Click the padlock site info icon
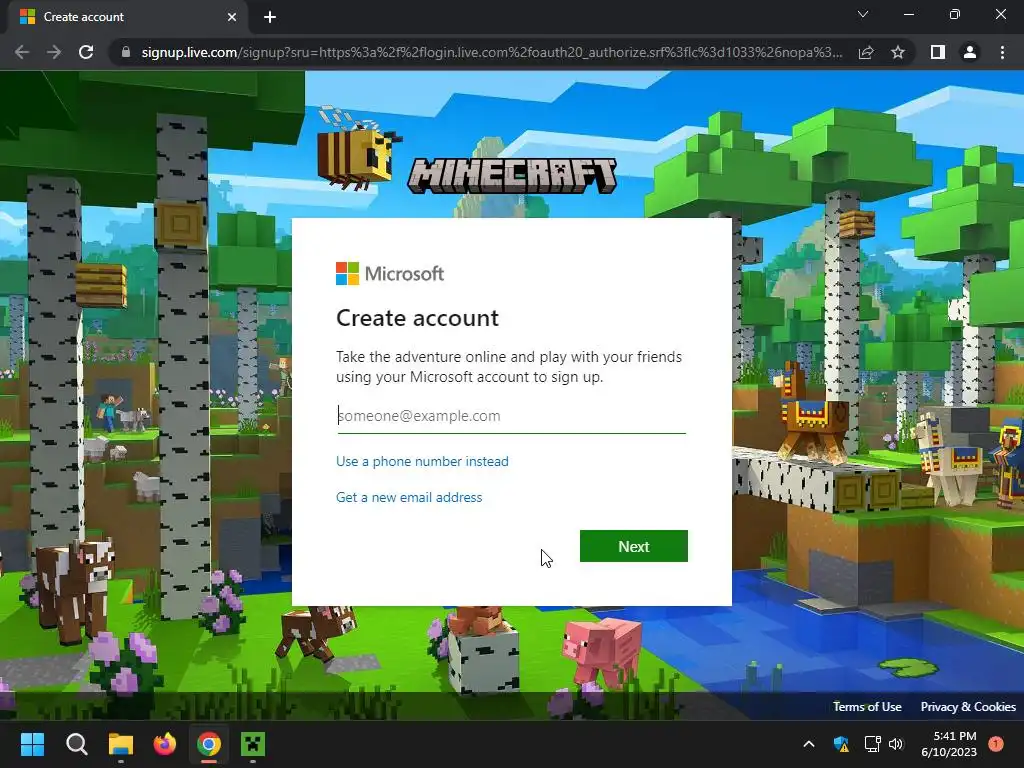The image size is (1024, 768). pyautogui.click(x=125, y=52)
